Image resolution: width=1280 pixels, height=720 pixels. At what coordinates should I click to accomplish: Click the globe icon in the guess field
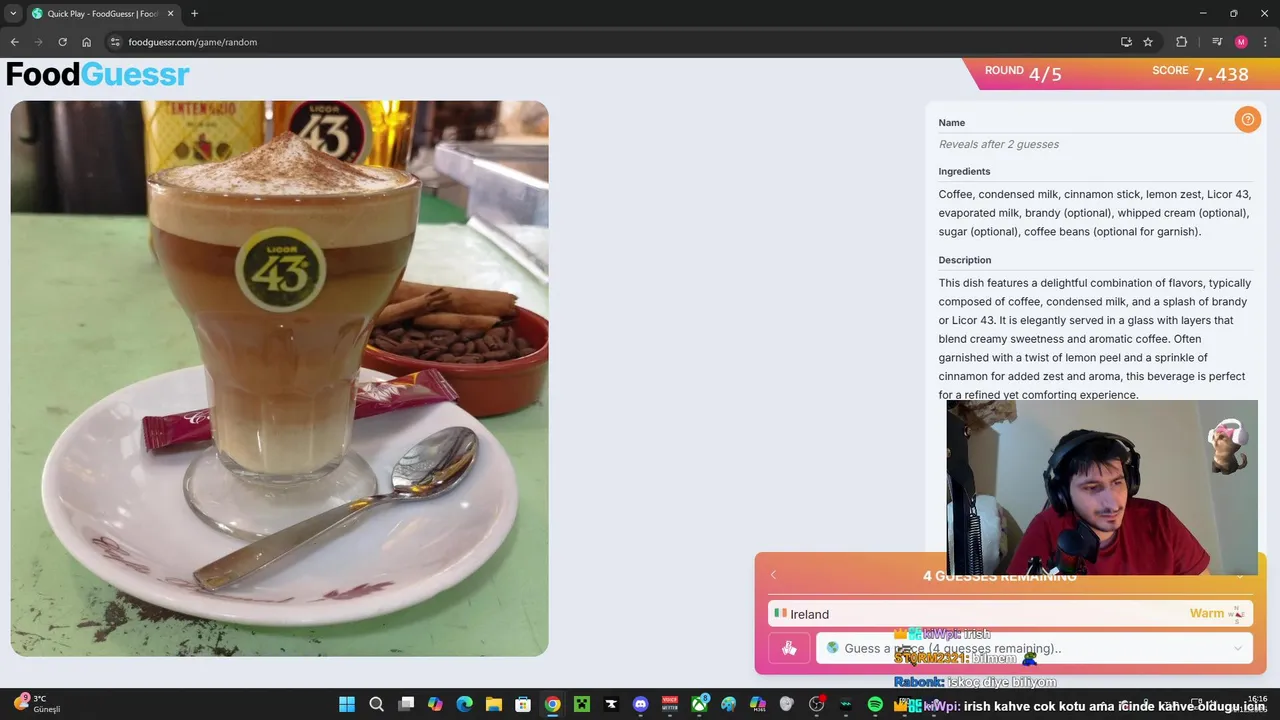click(x=832, y=648)
